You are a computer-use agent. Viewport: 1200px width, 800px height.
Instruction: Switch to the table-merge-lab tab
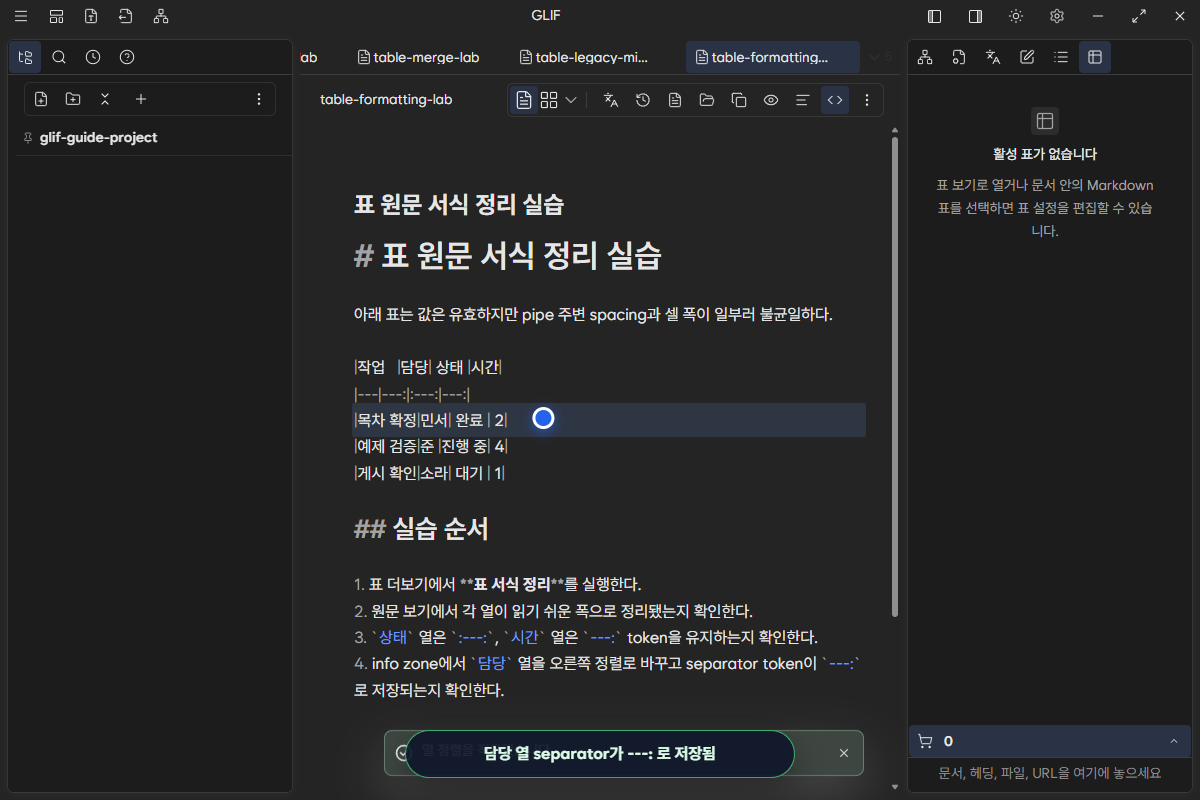pyautogui.click(x=418, y=57)
